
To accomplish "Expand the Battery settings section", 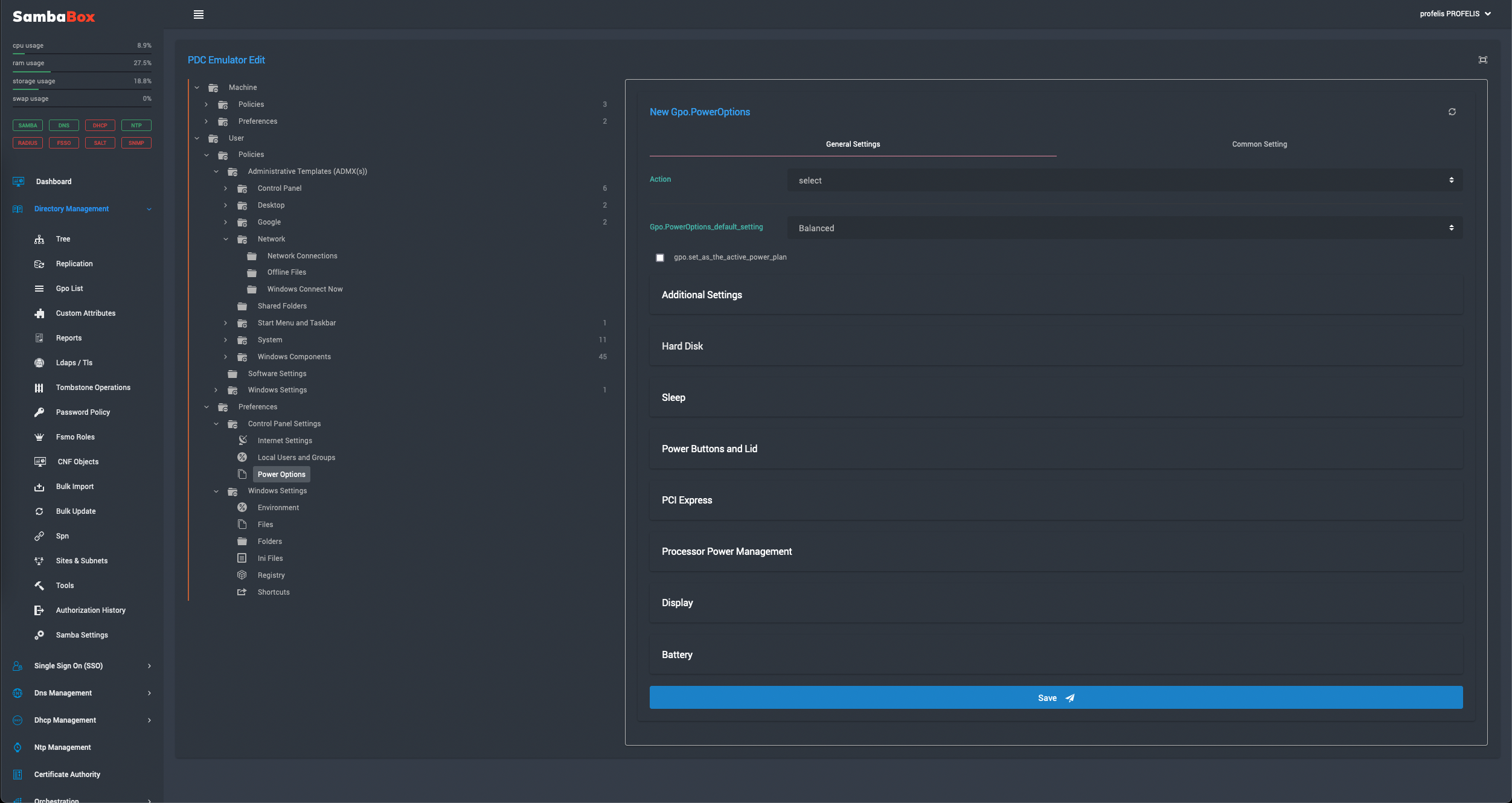I will click(x=1056, y=654).
